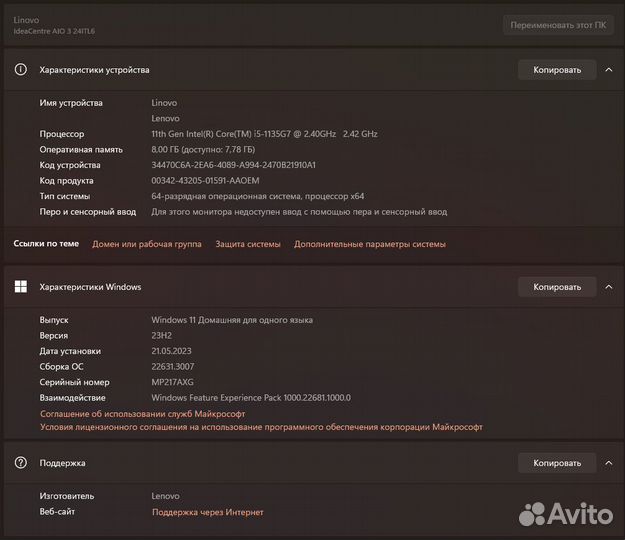Copy support info with Копировать button
Screen dimensions: 625x540
pos(557,463)
